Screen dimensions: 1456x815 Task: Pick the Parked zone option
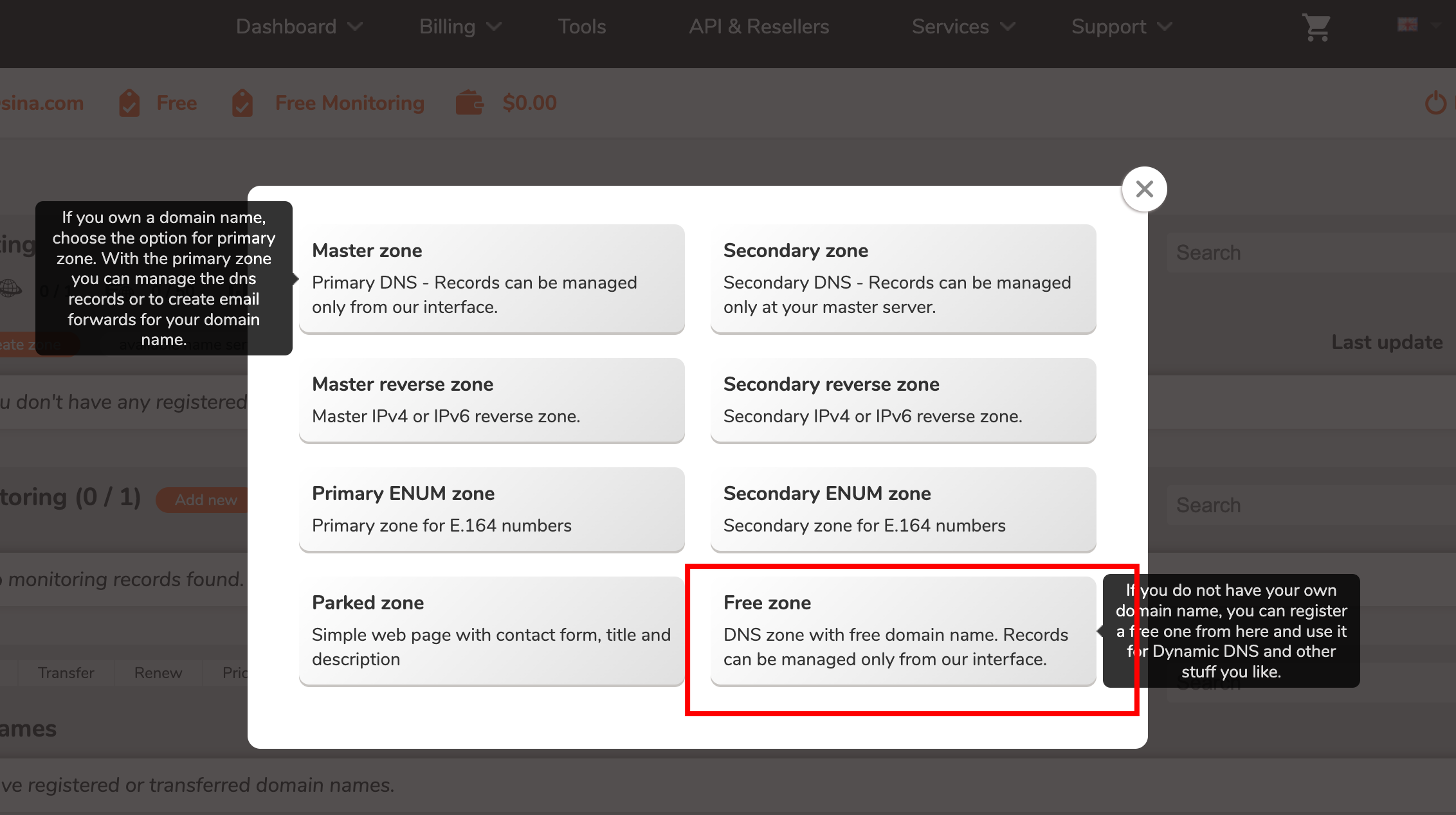(x=491, y=631)
